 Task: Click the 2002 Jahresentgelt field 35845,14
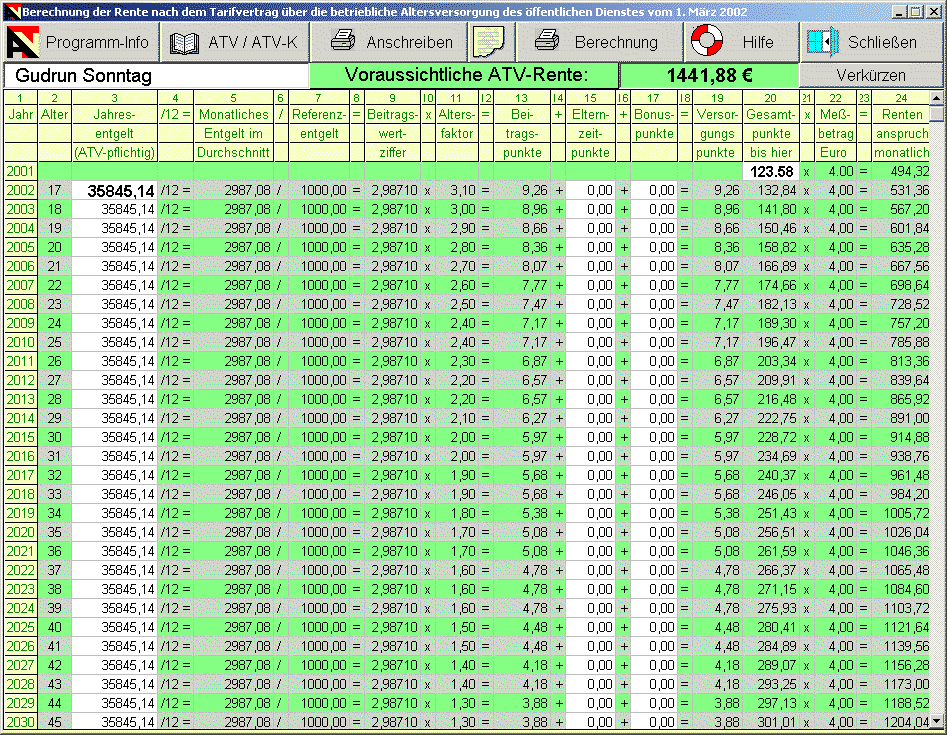tap(115, 191)
